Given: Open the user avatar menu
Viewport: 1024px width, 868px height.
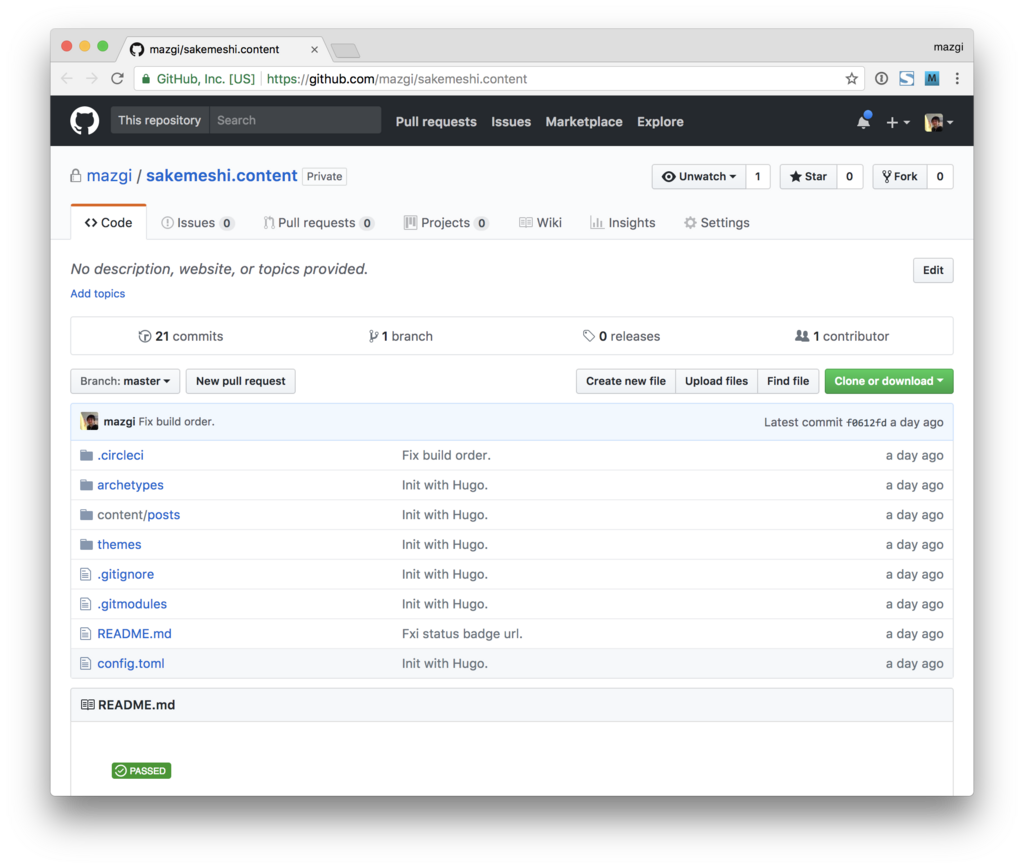Looking at the screenshot, I should point(938,122).
